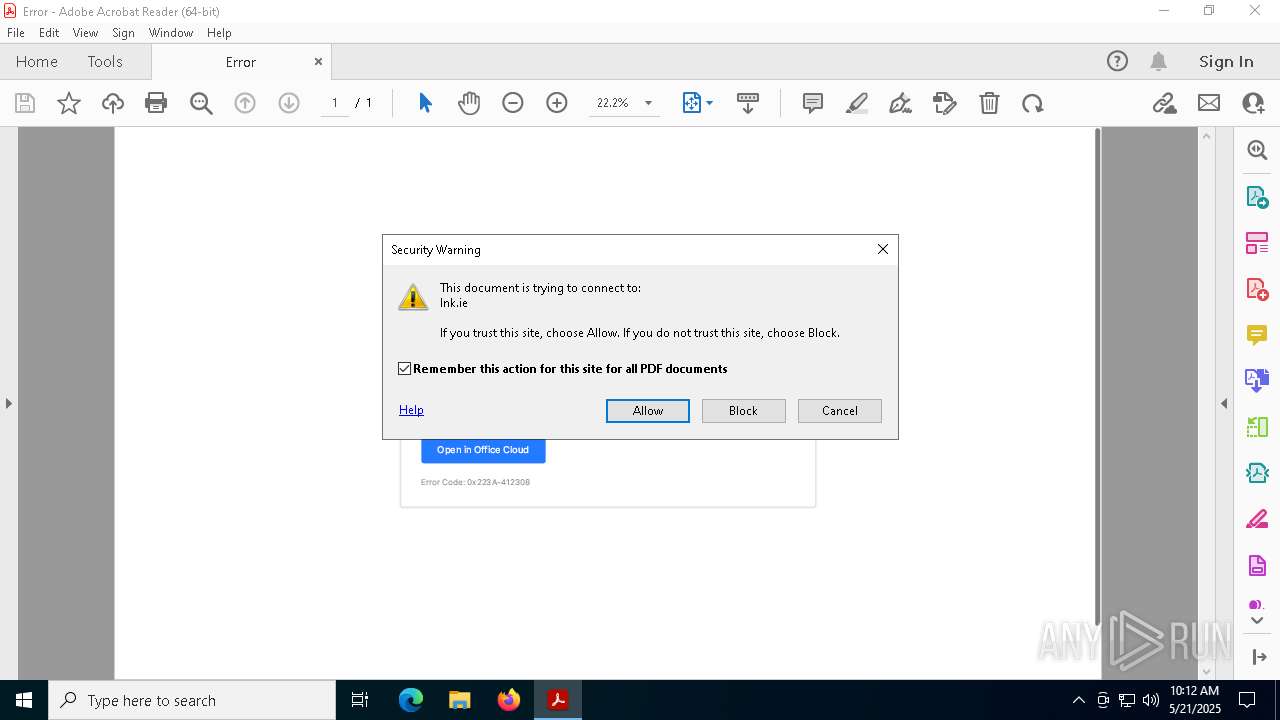
Task: Click Cancel in Security Warning
Action: (x=840, y=411)
